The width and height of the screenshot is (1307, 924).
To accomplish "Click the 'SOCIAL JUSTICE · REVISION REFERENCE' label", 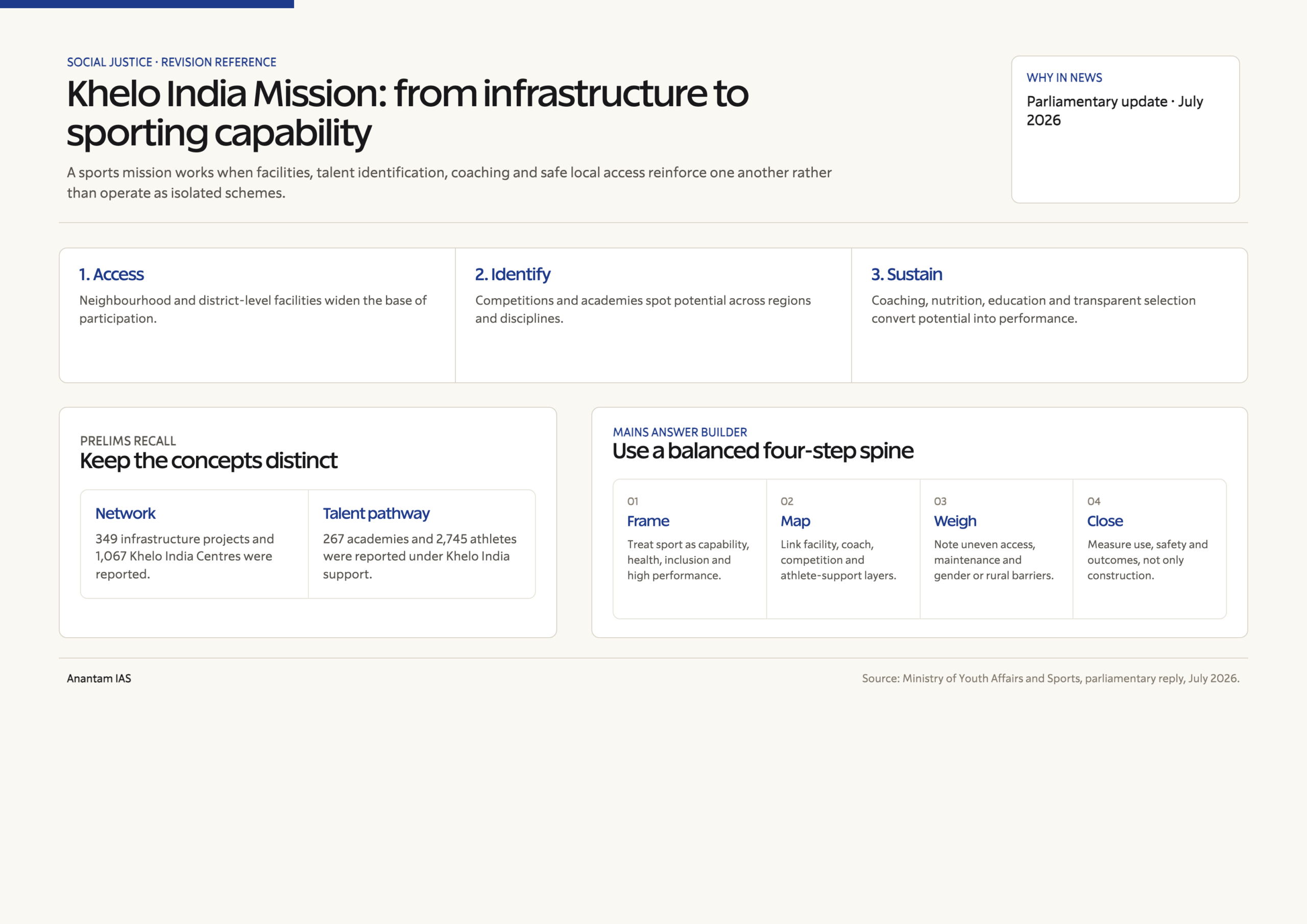I will tap(172, 62).
